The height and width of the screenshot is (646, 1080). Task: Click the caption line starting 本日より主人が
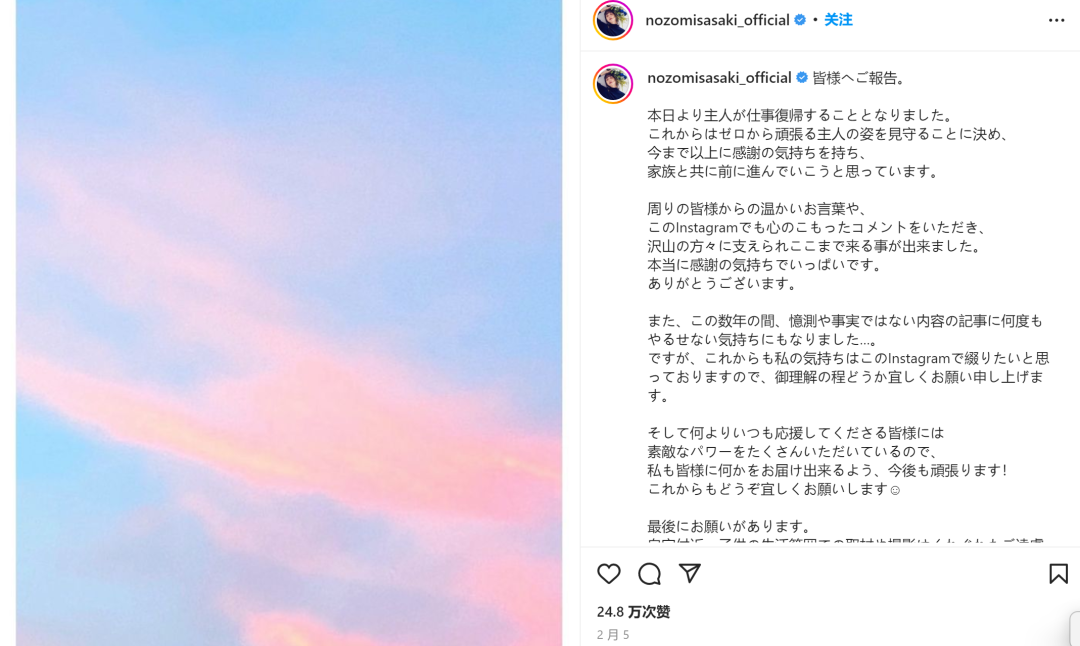pyautogui.click(x=802, y=115)
